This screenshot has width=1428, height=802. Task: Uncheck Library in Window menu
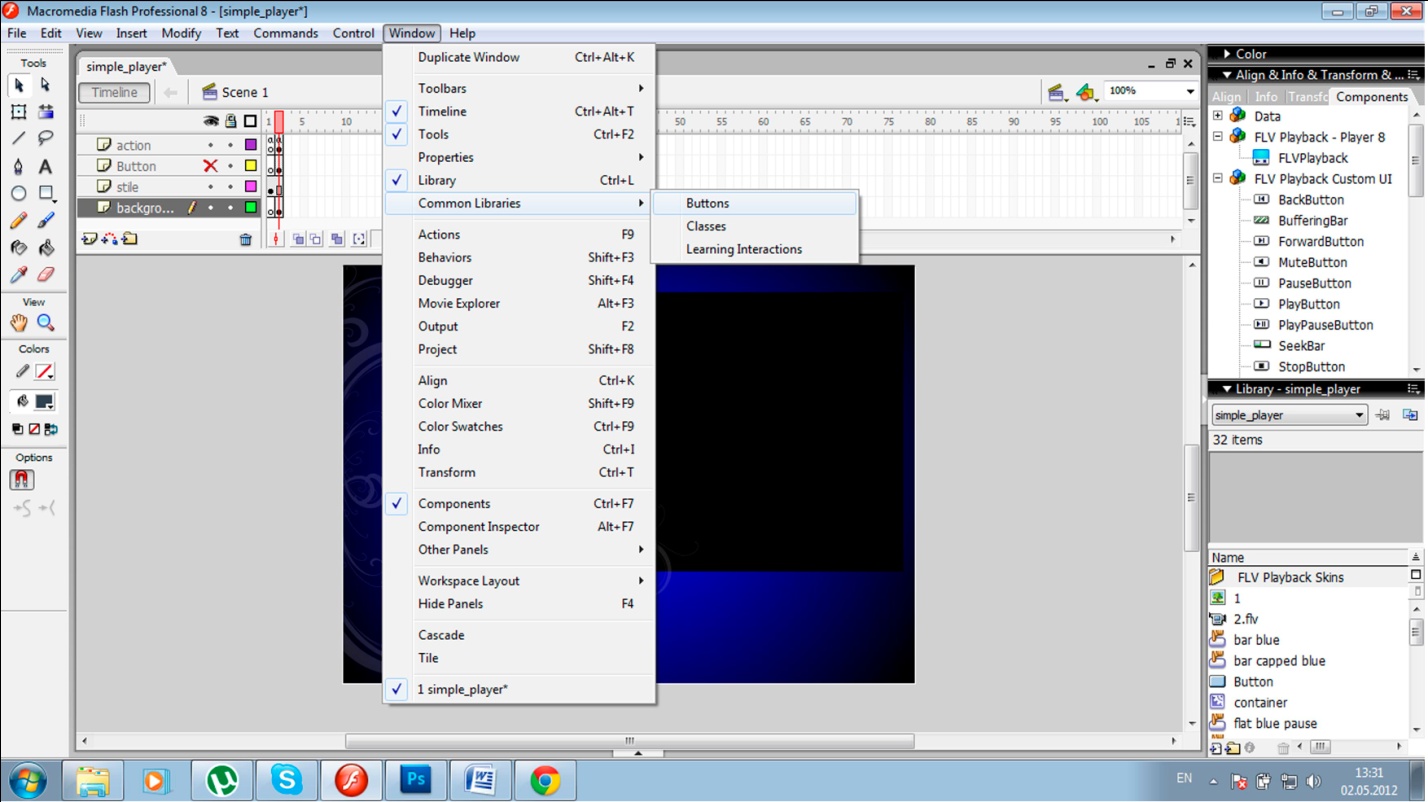[x=519, y=180]
